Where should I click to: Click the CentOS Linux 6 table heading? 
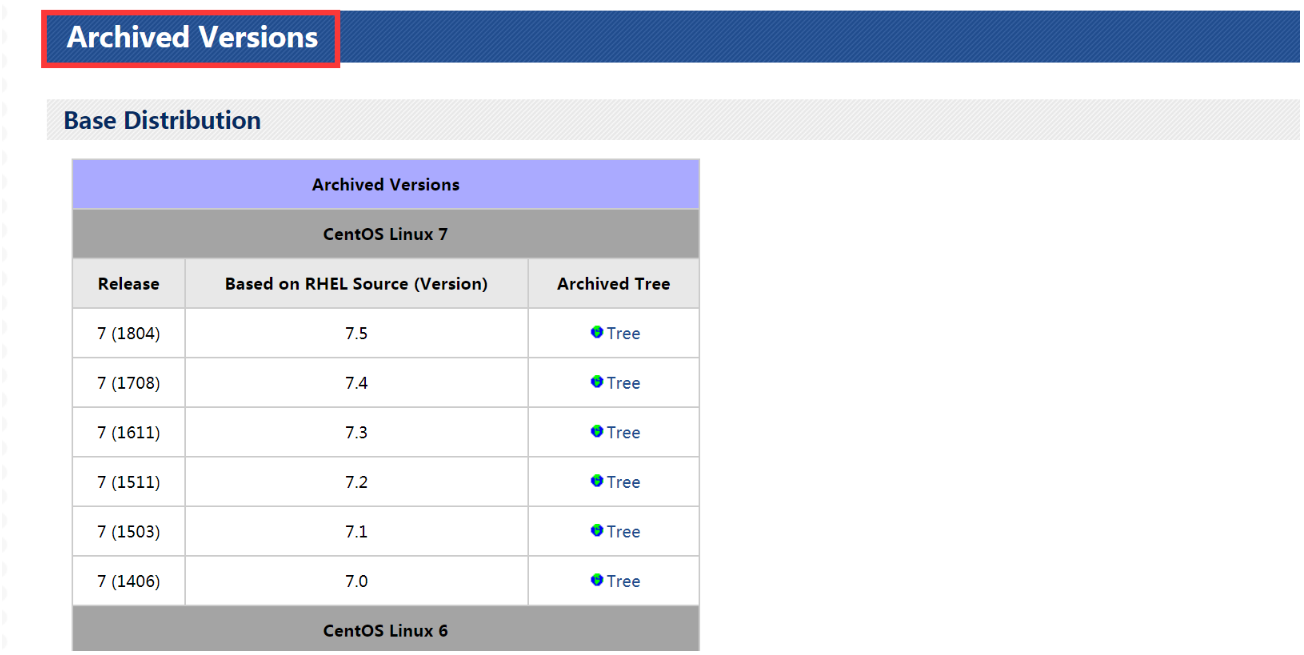[386, 630]
